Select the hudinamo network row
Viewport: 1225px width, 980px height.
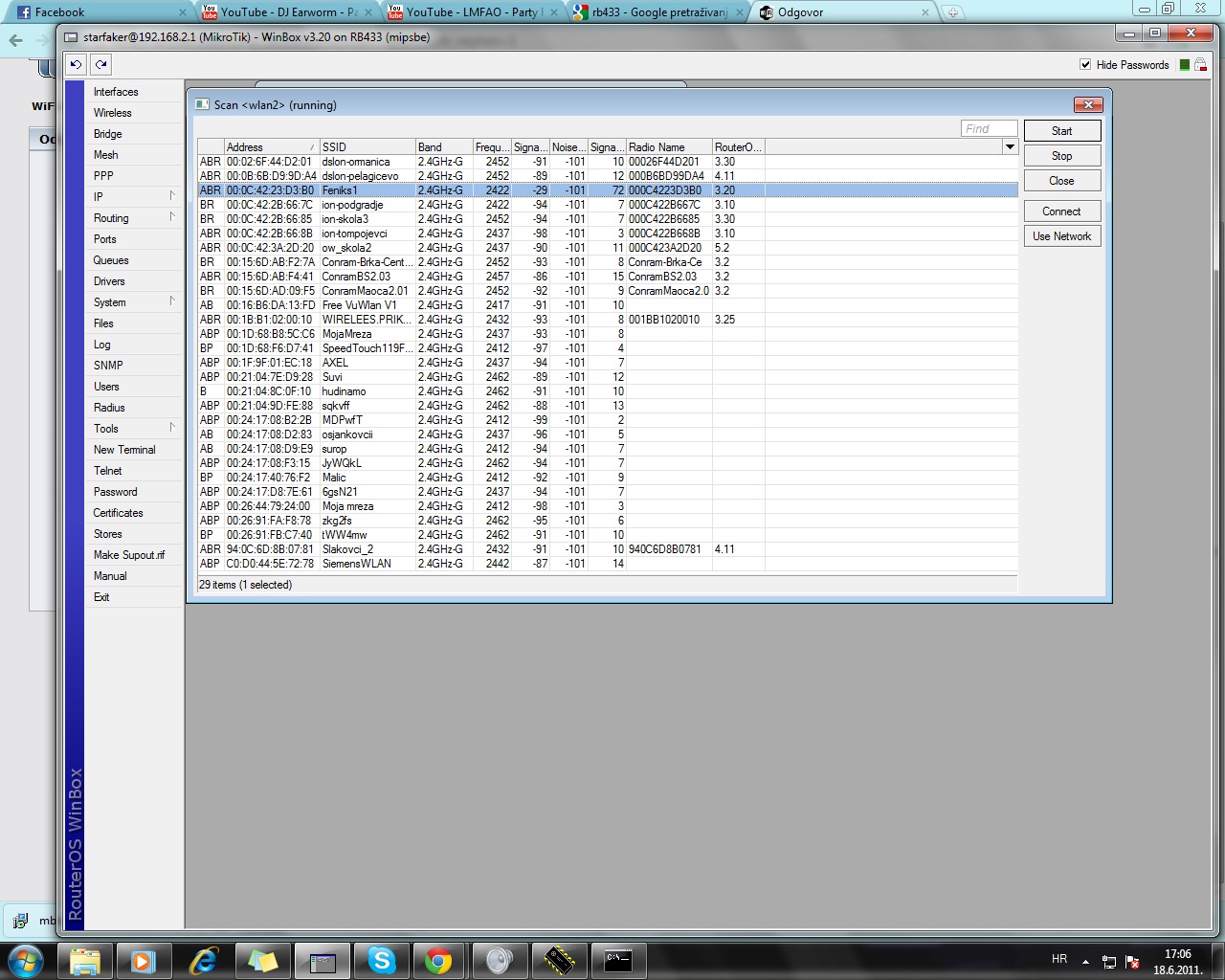click(x=607, y=391)
